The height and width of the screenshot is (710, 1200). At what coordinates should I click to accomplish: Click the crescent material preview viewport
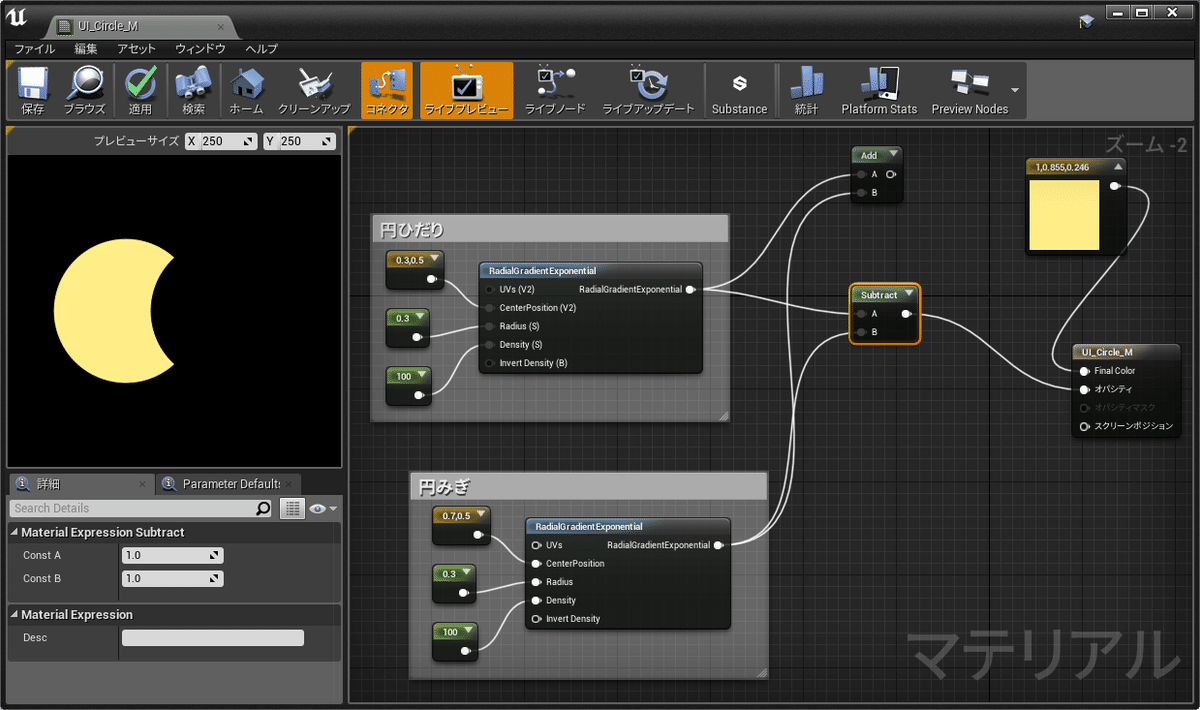click(175, 310)
